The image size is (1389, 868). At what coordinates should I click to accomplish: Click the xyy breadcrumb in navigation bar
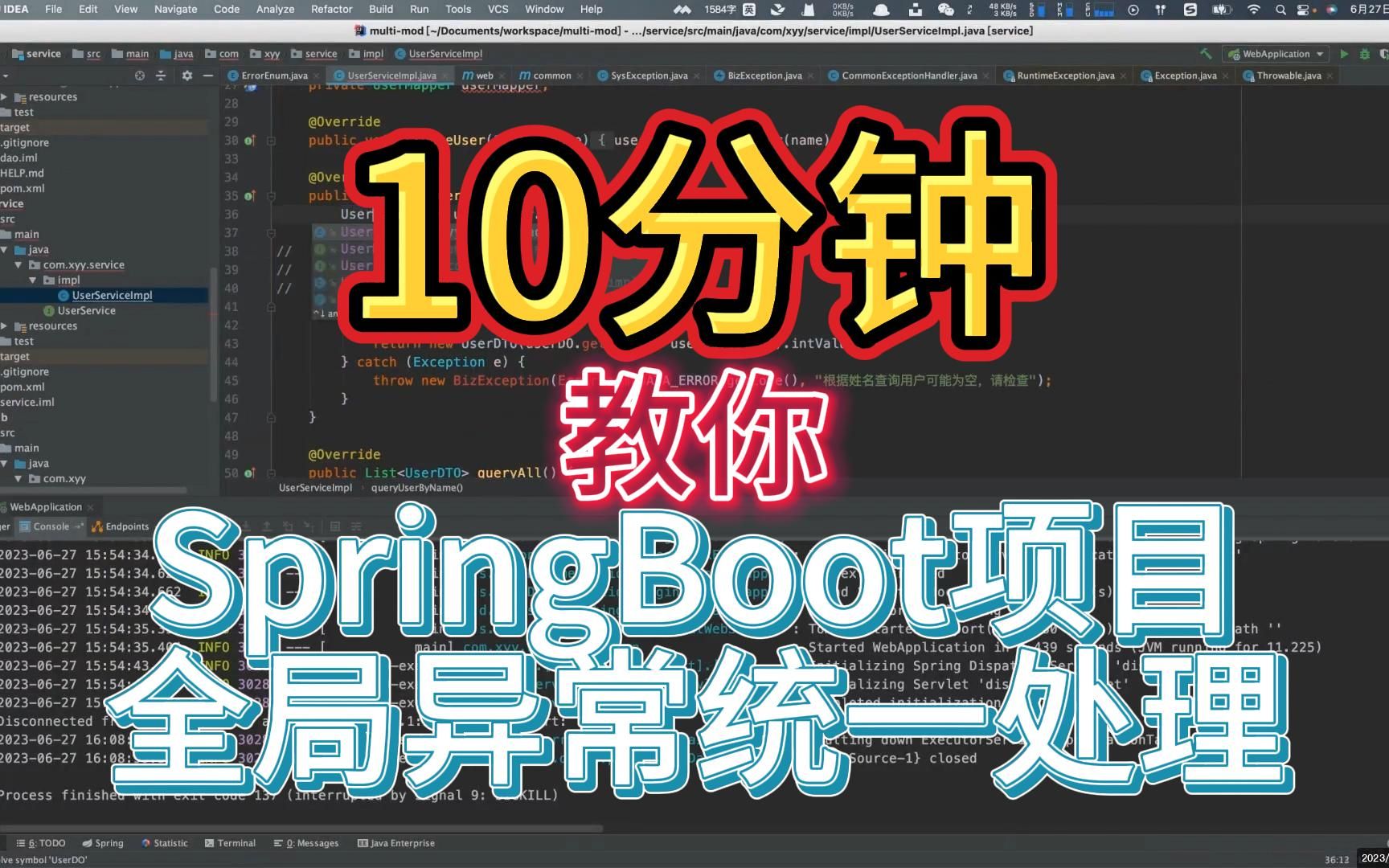[265, 54]
